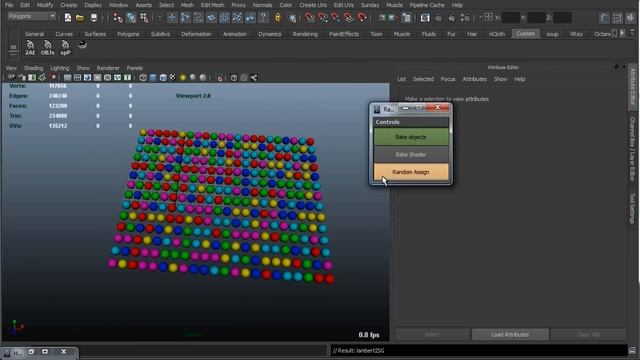Select by hierarchy mode icon
Viewport: 640px width, 360px height.
pyautogui.click(x=118, y=18)
